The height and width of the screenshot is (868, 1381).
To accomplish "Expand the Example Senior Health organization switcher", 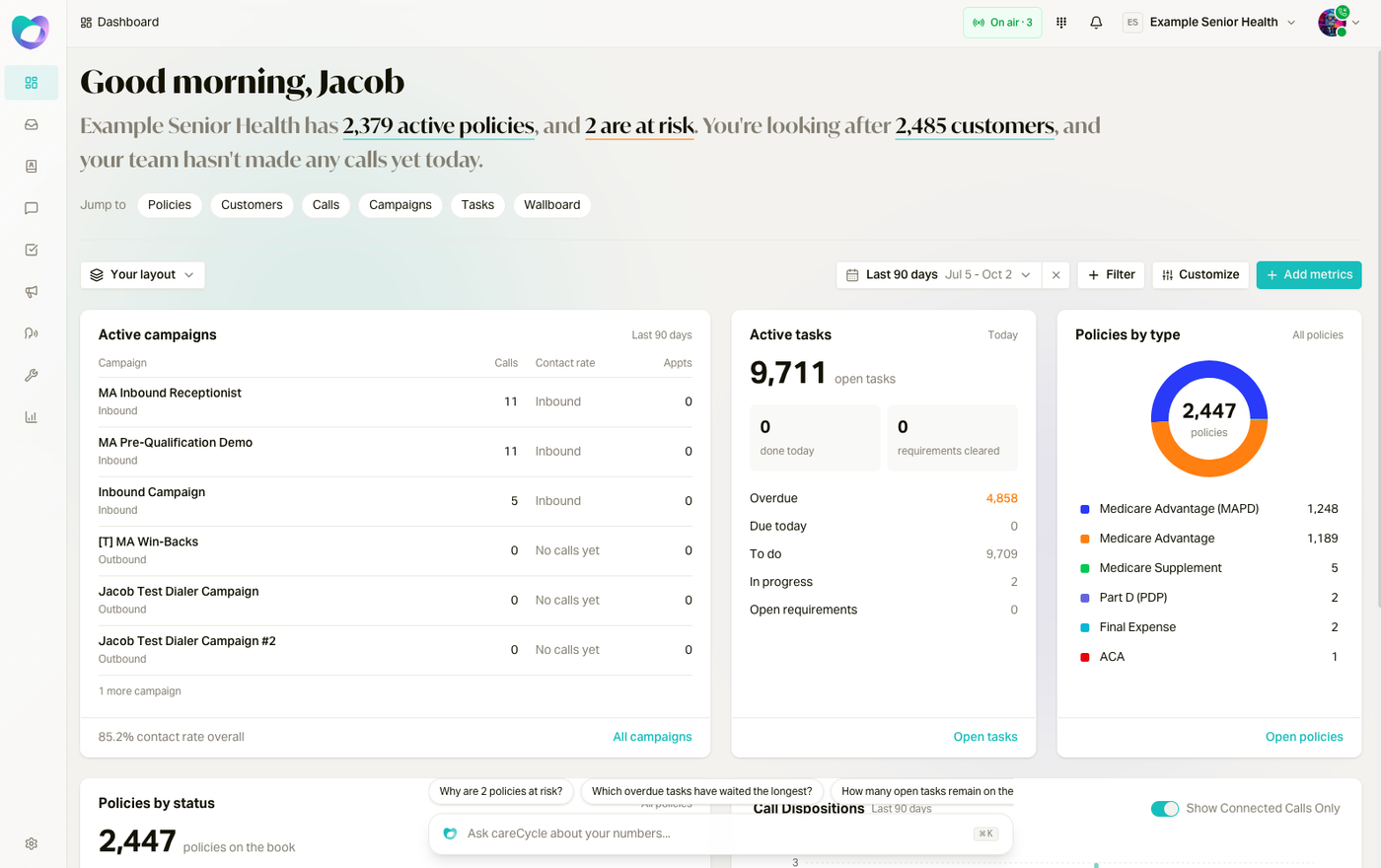I will pos(1209,23).
